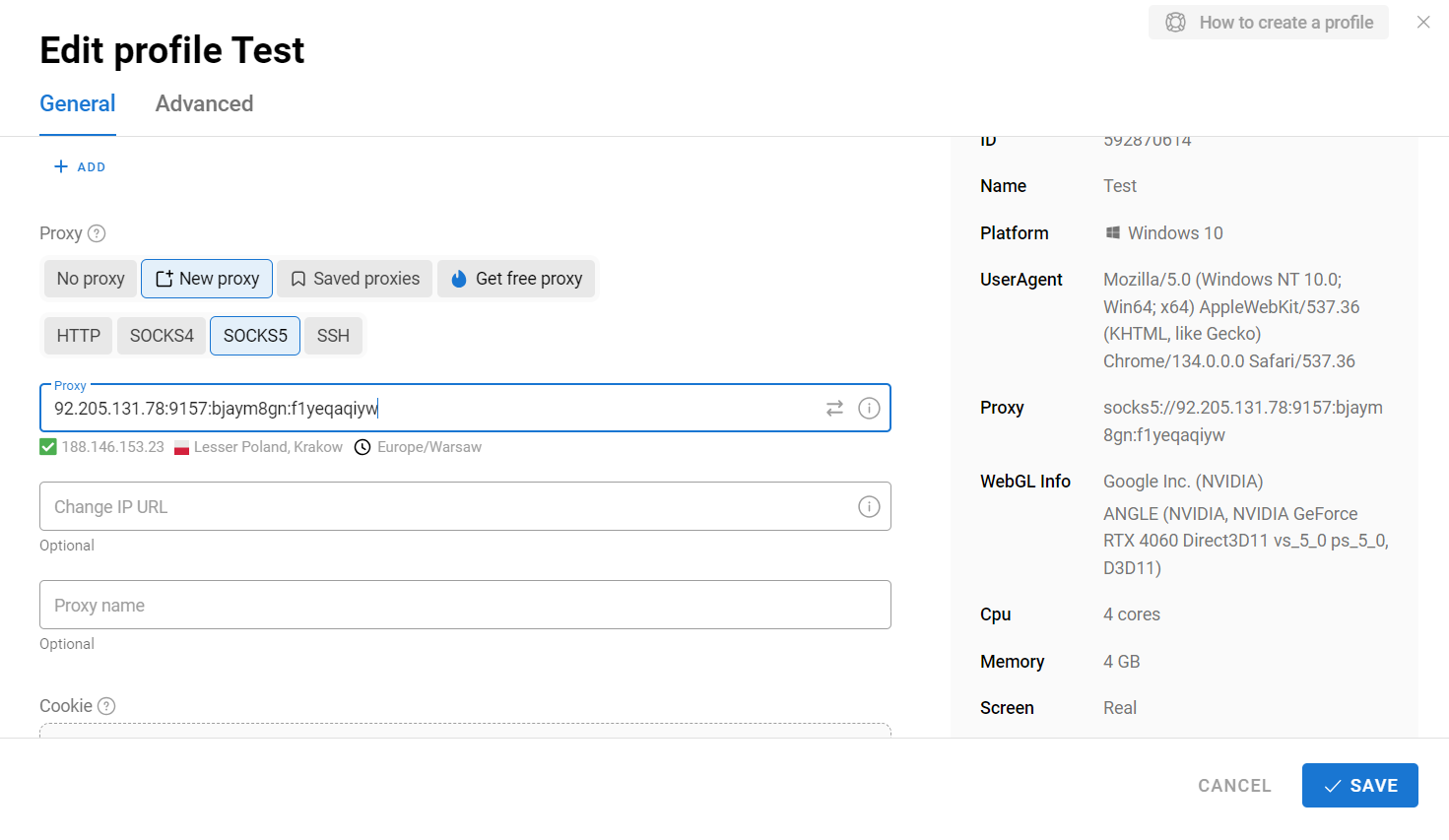The width and height of the screenshot is (1449, 840).
Task: Click the plus icon beside ADD
Action: 61,166
